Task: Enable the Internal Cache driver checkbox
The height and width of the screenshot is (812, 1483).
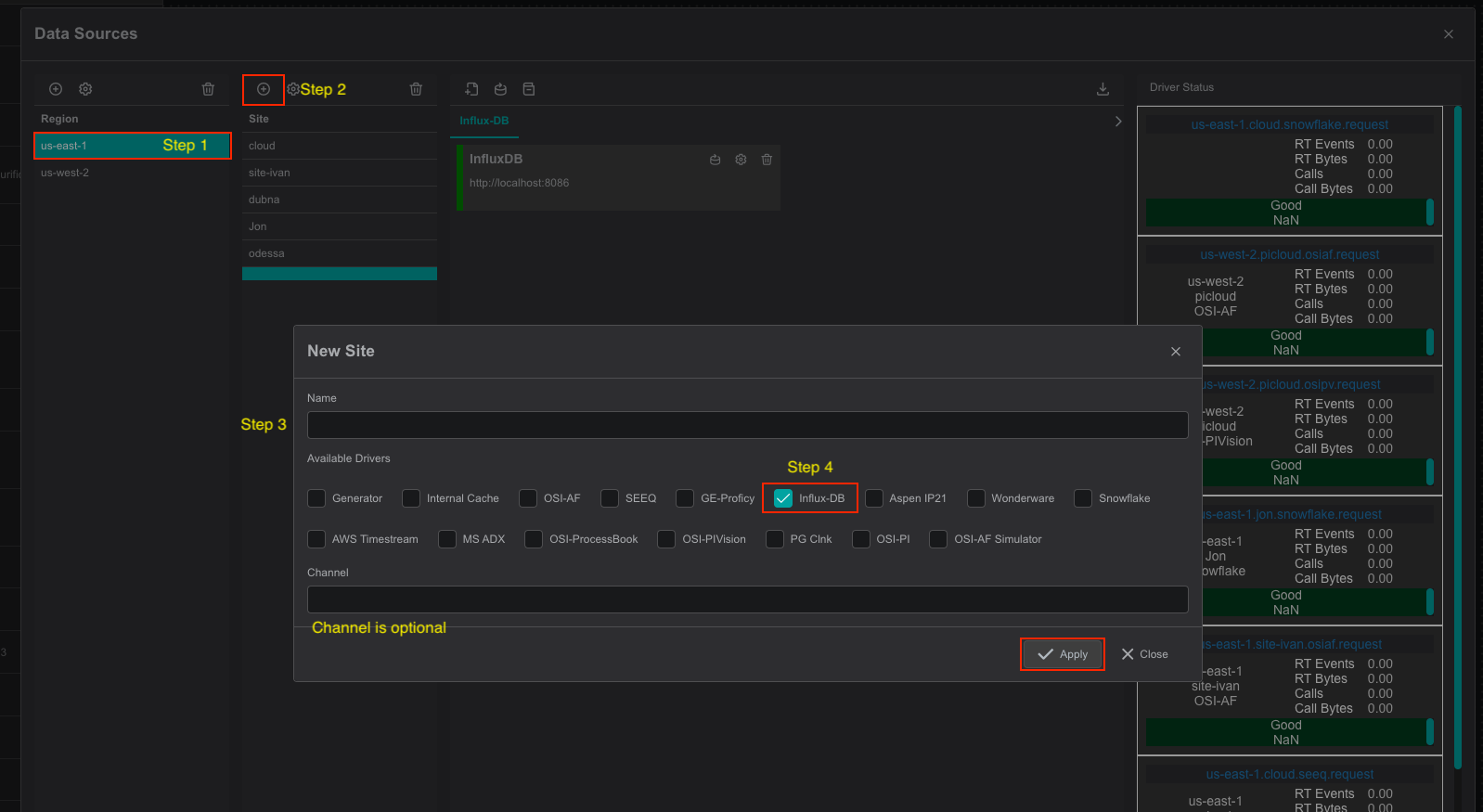Action: 411,498
